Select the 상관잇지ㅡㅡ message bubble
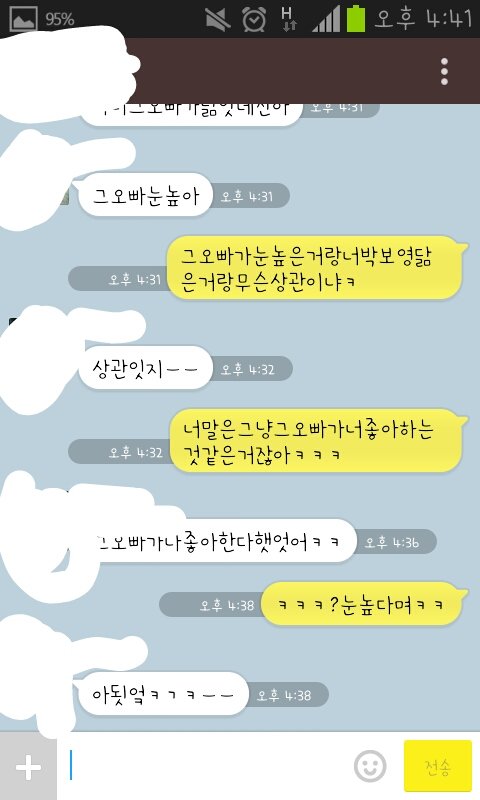 click(144, 368)
